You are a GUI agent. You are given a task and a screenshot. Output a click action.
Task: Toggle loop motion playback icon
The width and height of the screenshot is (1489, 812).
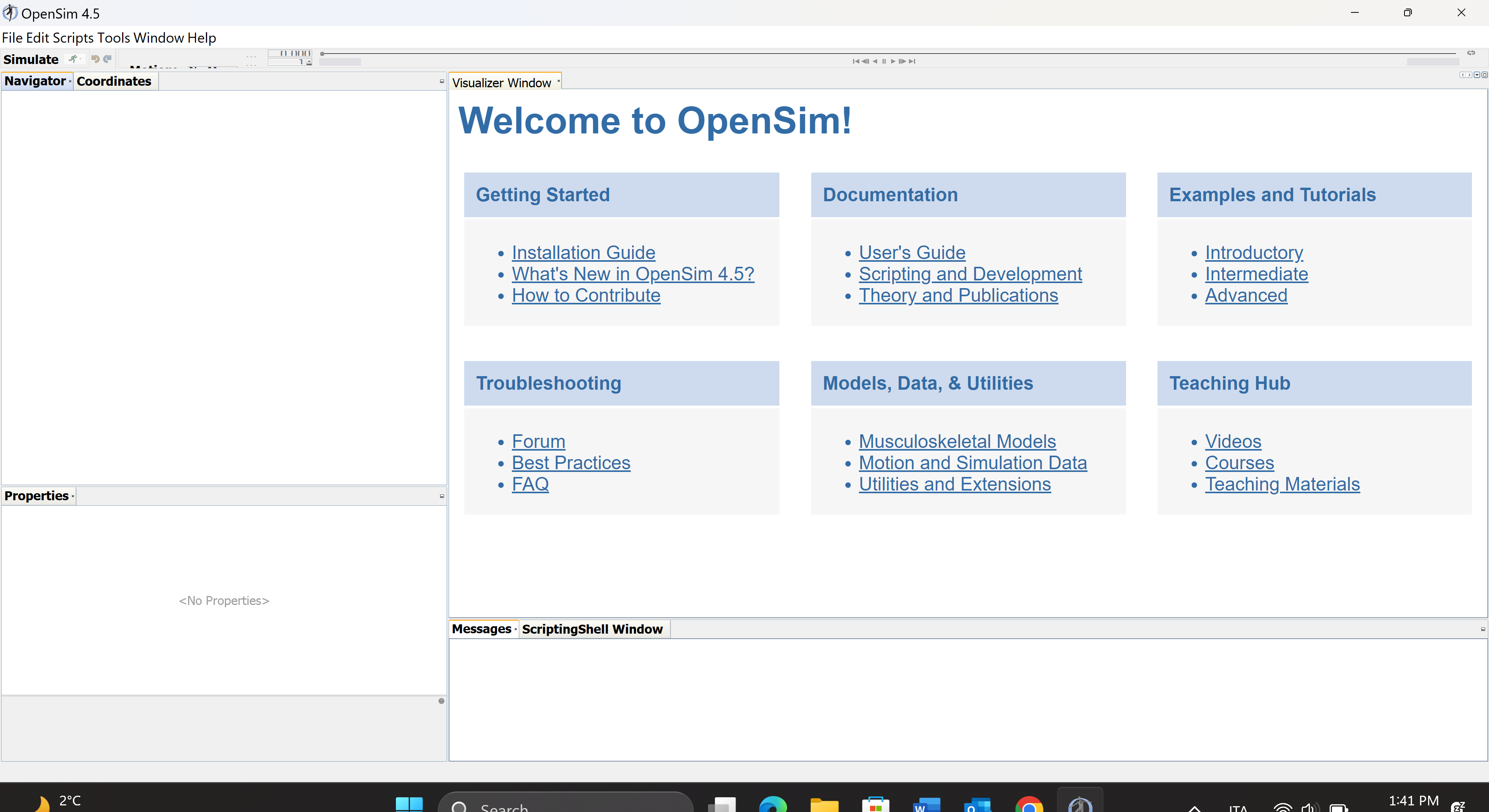coord(1471,53)
